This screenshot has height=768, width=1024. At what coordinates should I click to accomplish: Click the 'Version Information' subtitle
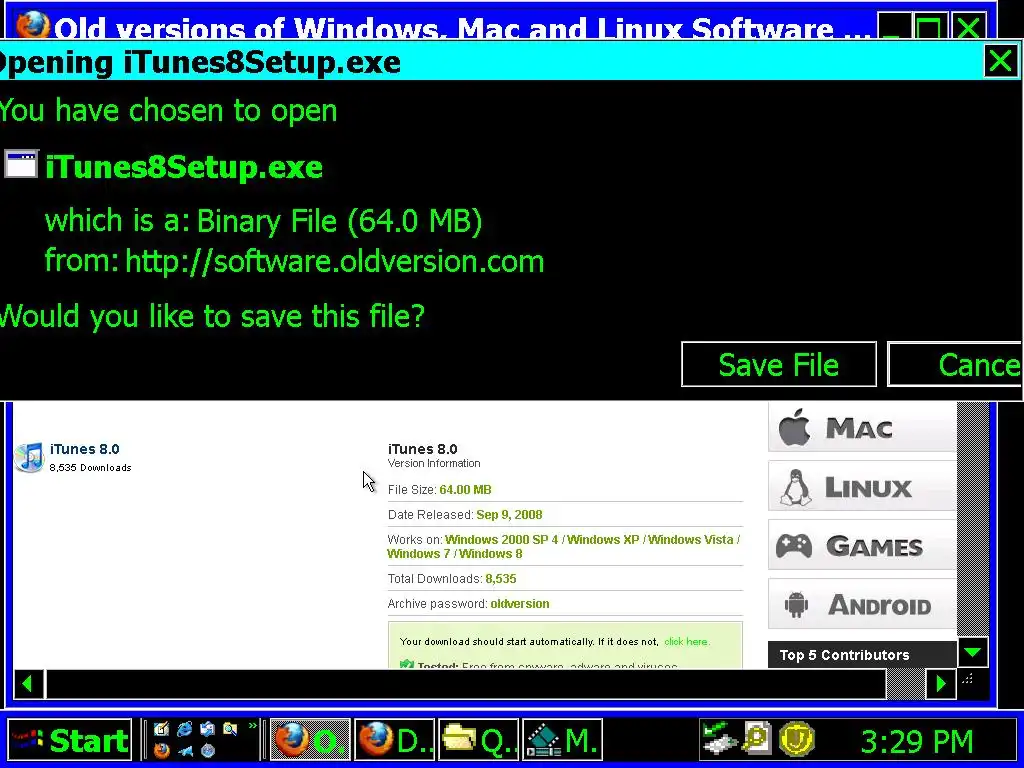(434, 463)
